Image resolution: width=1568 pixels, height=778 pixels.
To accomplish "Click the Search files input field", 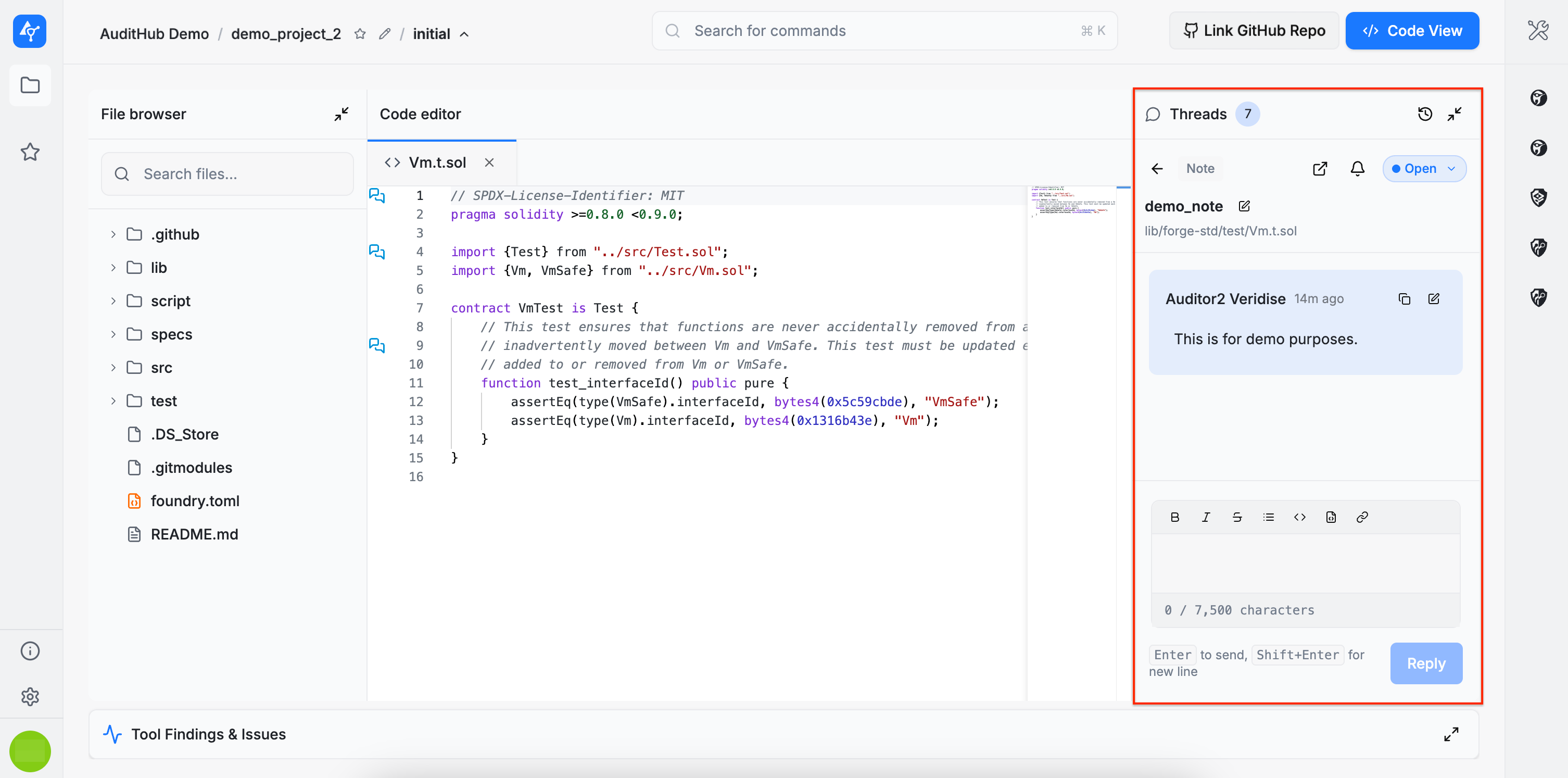I will click(227, 174).
